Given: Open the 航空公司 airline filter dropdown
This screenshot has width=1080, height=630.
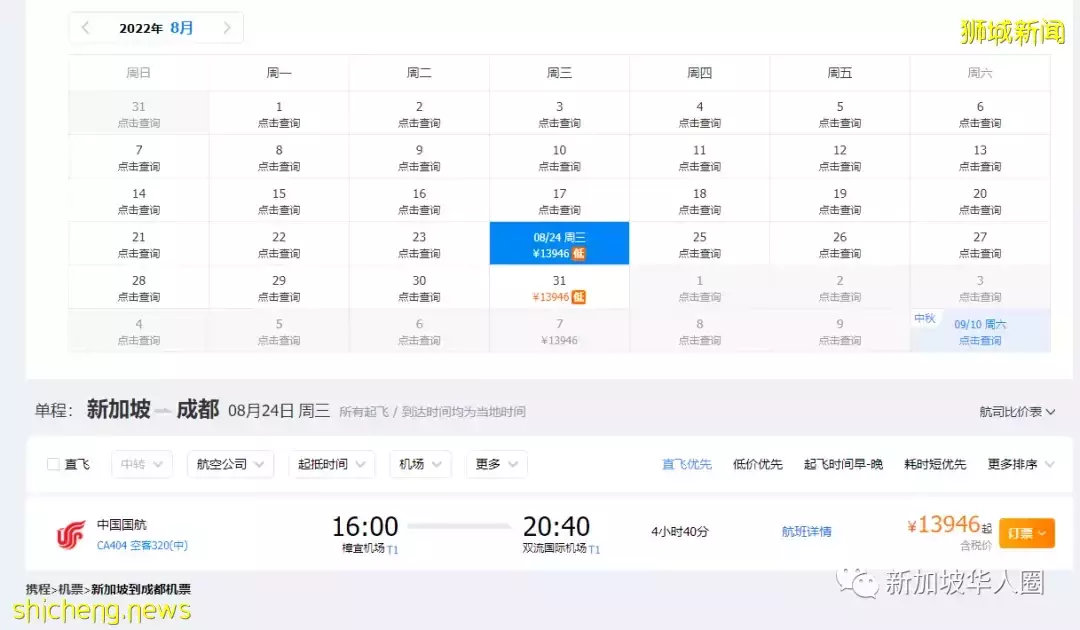Looking at the screenshot, I should 230,464.
